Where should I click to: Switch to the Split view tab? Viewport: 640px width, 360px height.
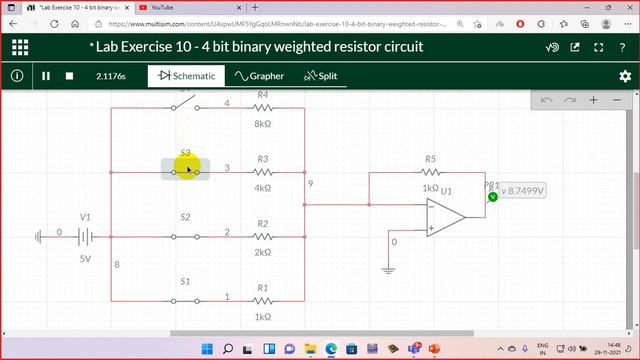pyautogui.click(x=321, y=76)
